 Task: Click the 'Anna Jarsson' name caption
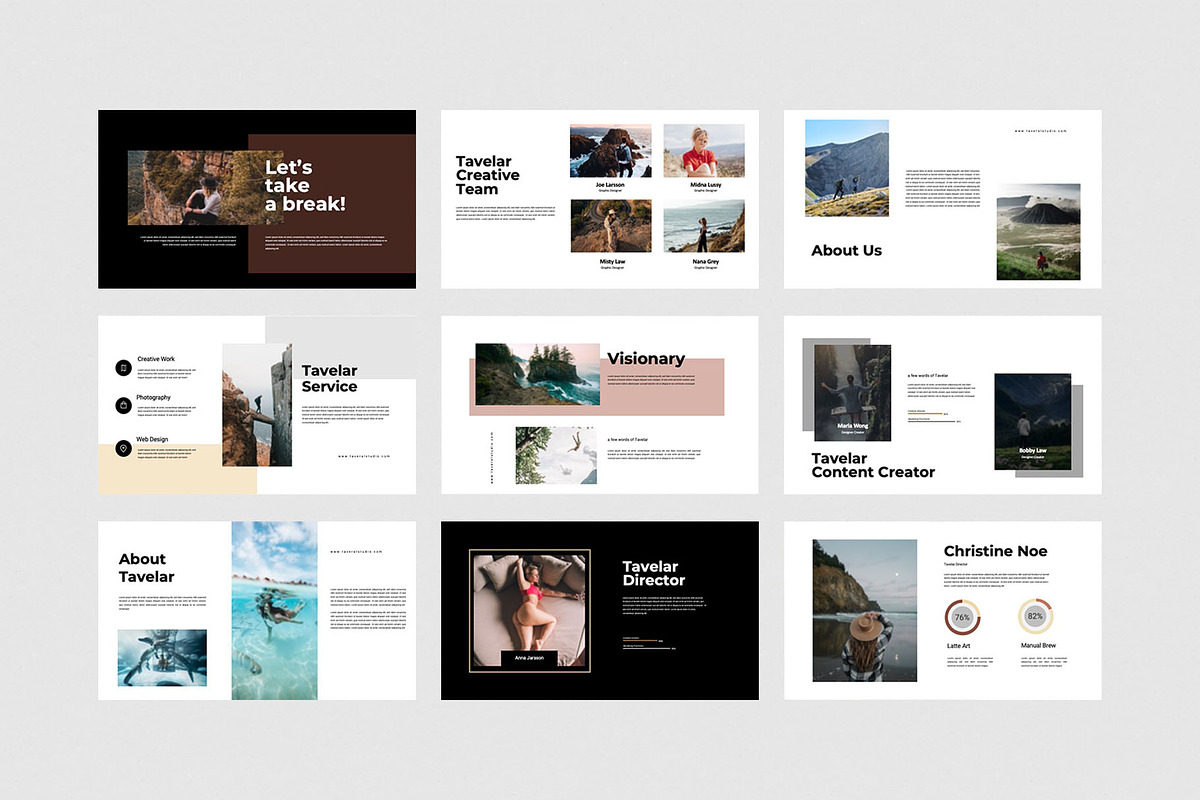tap(529, 658)
